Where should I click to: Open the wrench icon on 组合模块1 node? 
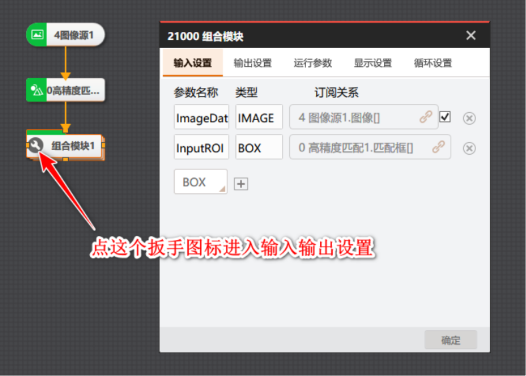click(x=36, y=145)
